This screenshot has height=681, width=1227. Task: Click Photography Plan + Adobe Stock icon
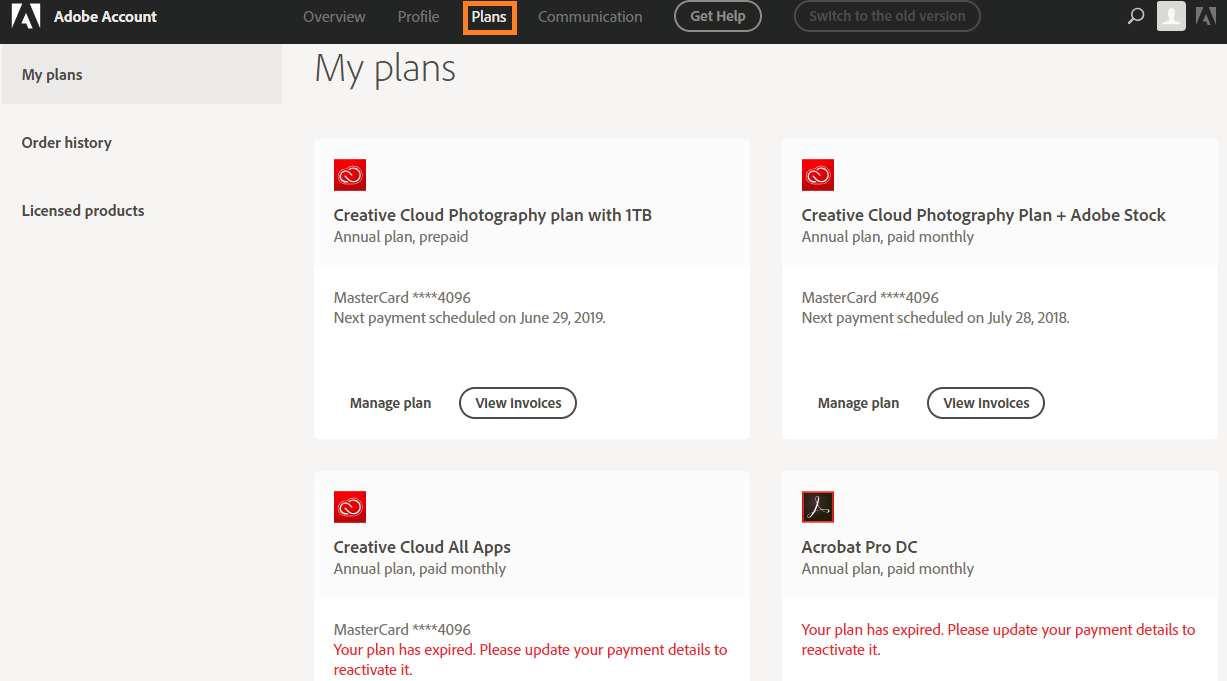pos(818,175)
